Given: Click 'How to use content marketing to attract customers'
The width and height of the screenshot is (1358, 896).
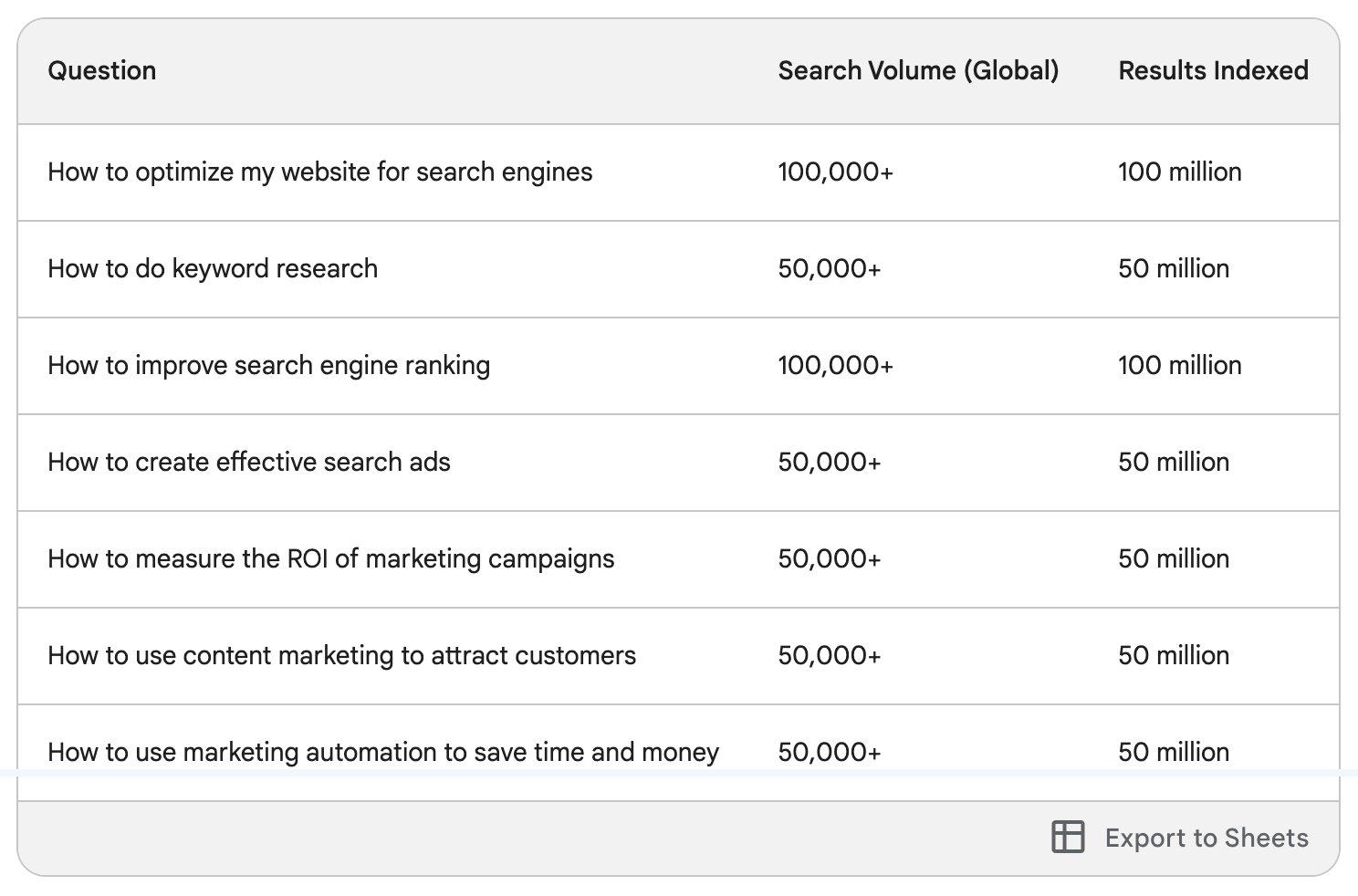Looking at the screenshot, I should (x=342, y=655).
